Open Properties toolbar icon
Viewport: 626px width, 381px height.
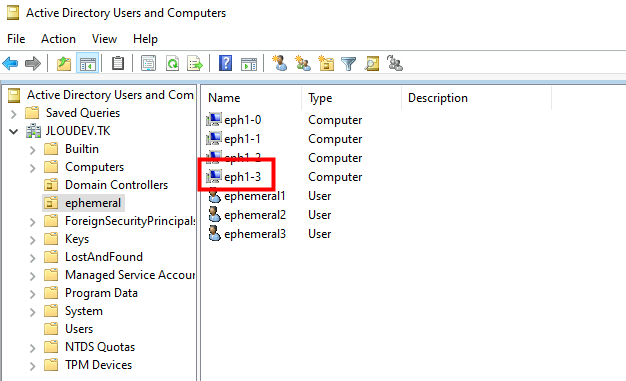(x=149, y=63)
